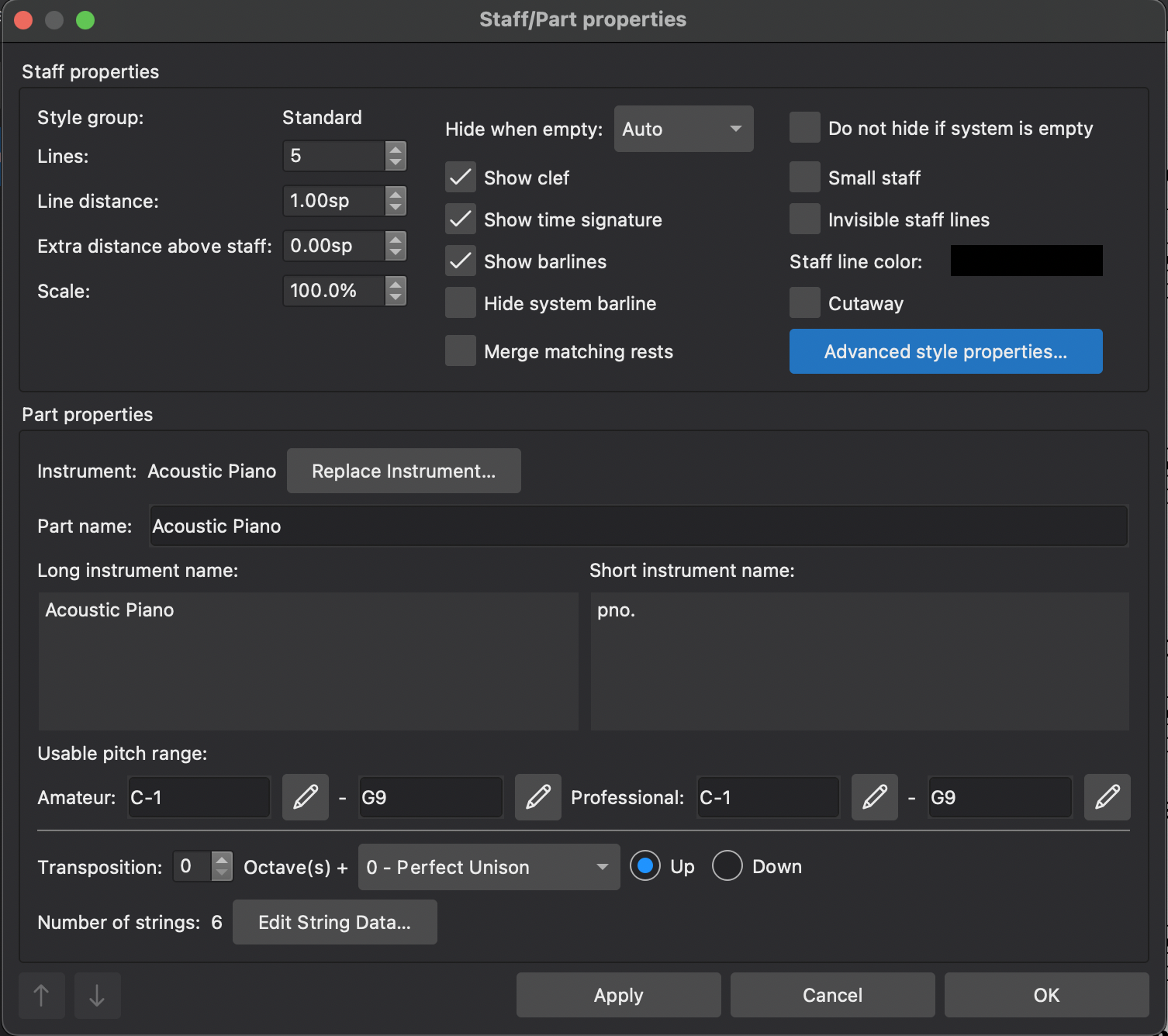This screenshot has height=1036, width=1168.
Task: Edit the professional maximum pitch with pencil icon
Action: coord(1108,797)
